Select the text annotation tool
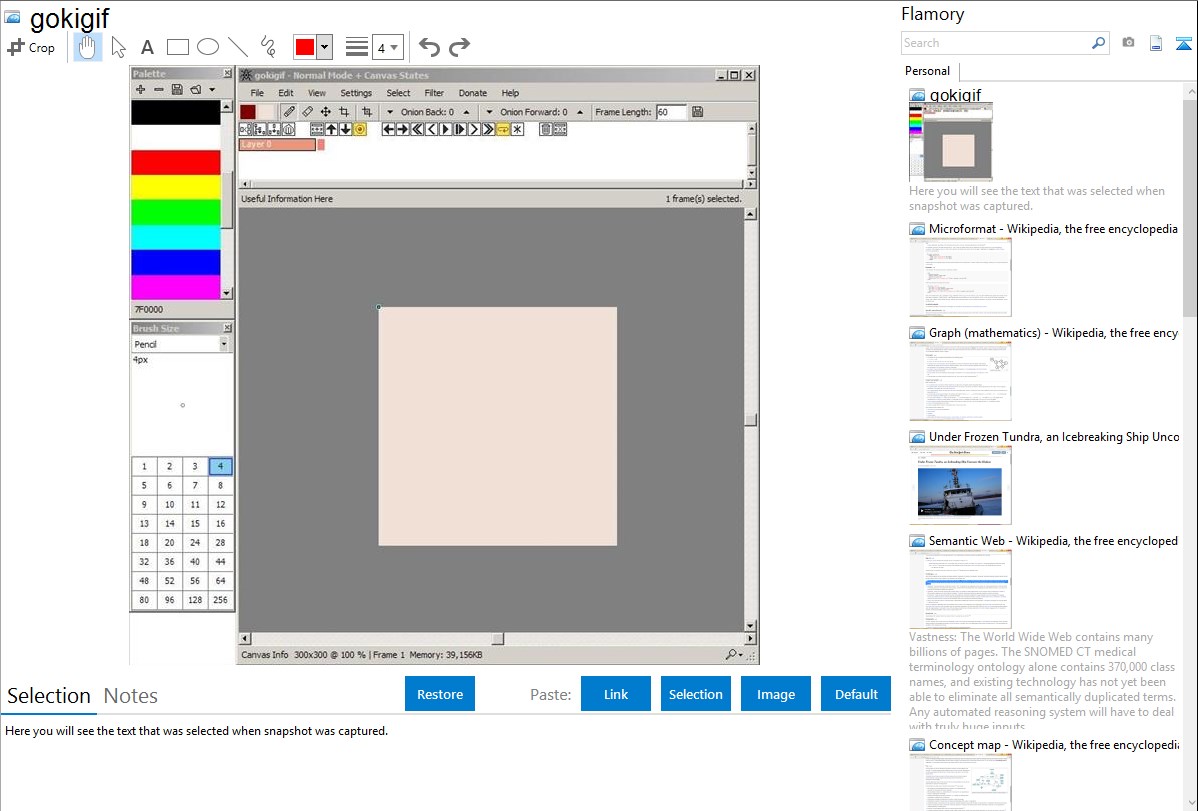The height and width of the screenshot is (811, 1198). [x=147, y=47]
